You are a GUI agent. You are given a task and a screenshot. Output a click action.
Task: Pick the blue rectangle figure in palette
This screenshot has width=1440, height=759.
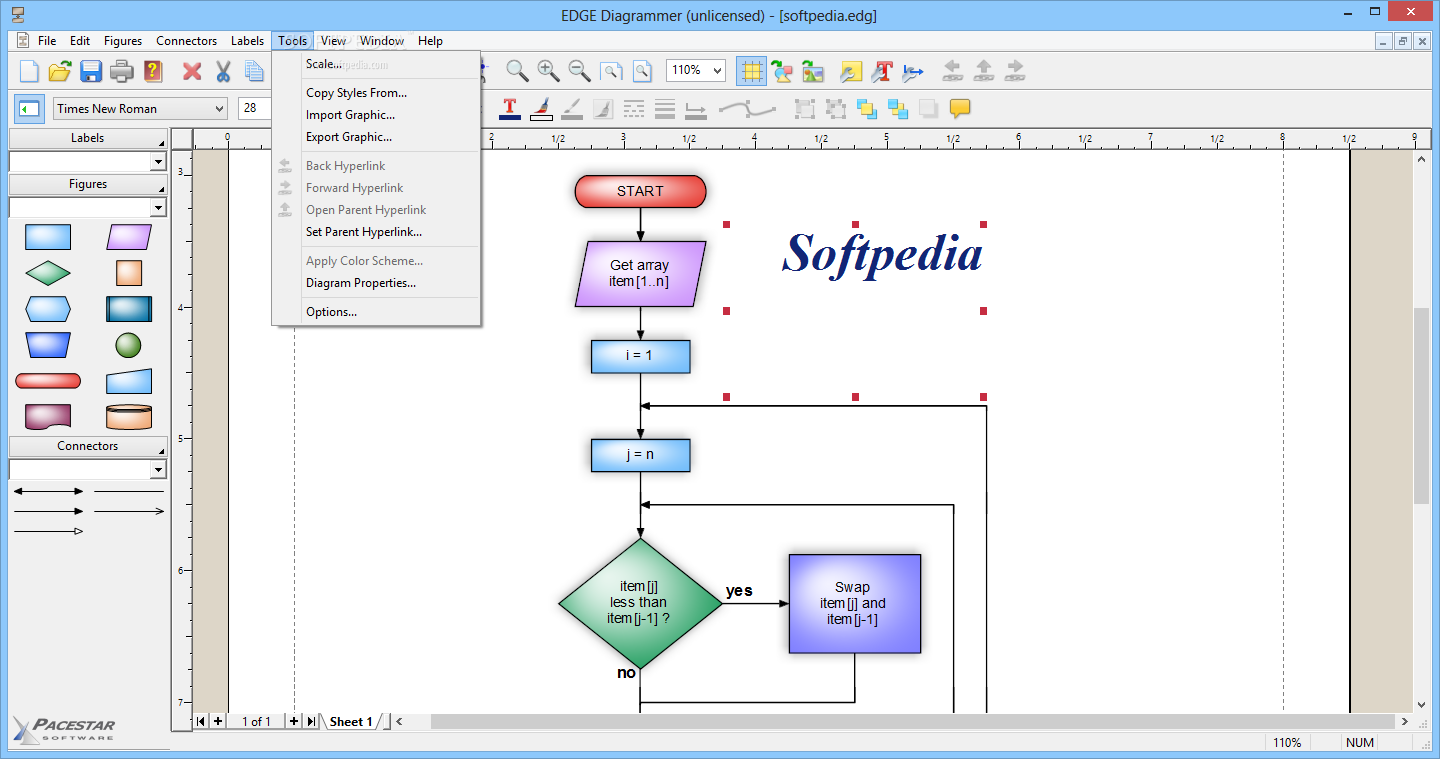[48, 237]
